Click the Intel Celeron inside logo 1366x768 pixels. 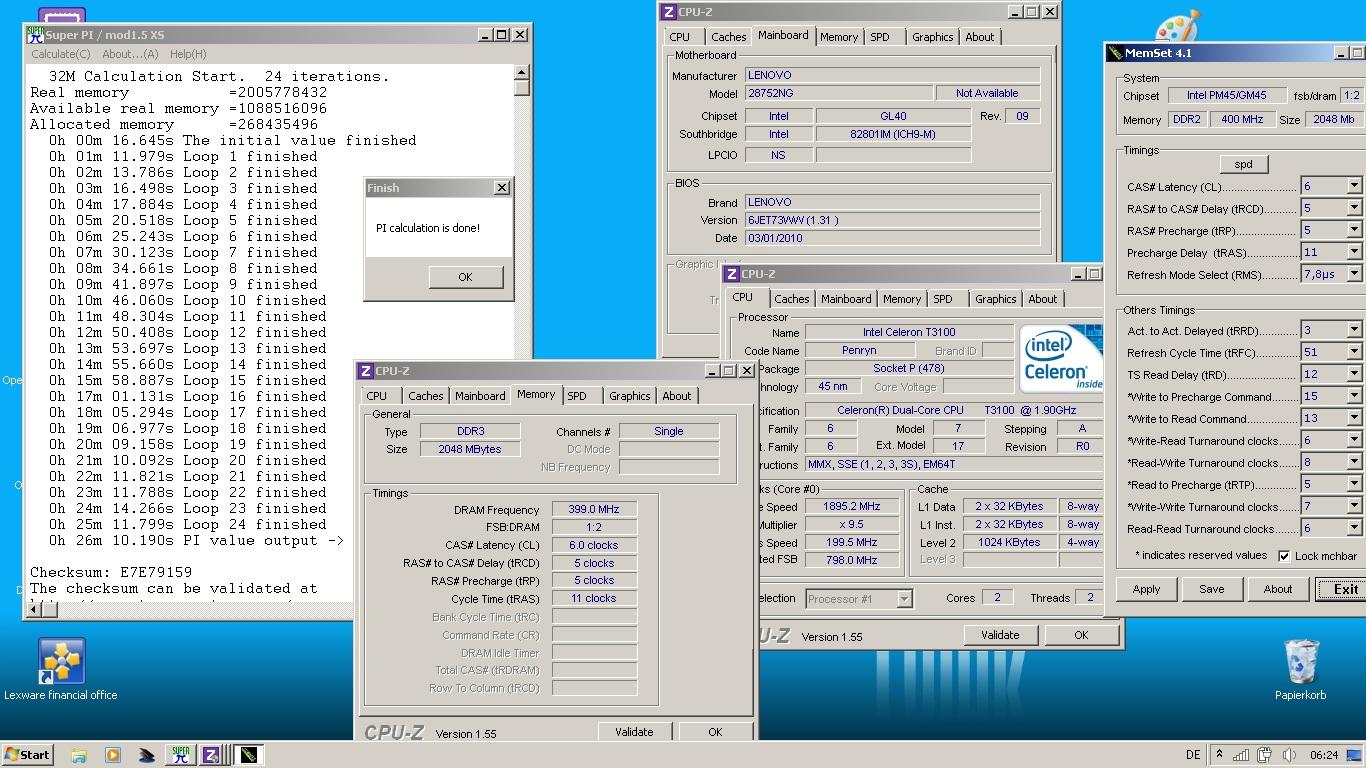pos(1061,357)
